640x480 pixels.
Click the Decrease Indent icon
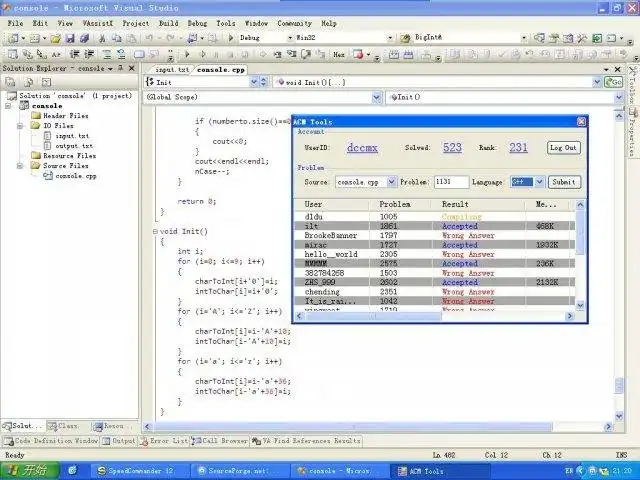(74, 54)
